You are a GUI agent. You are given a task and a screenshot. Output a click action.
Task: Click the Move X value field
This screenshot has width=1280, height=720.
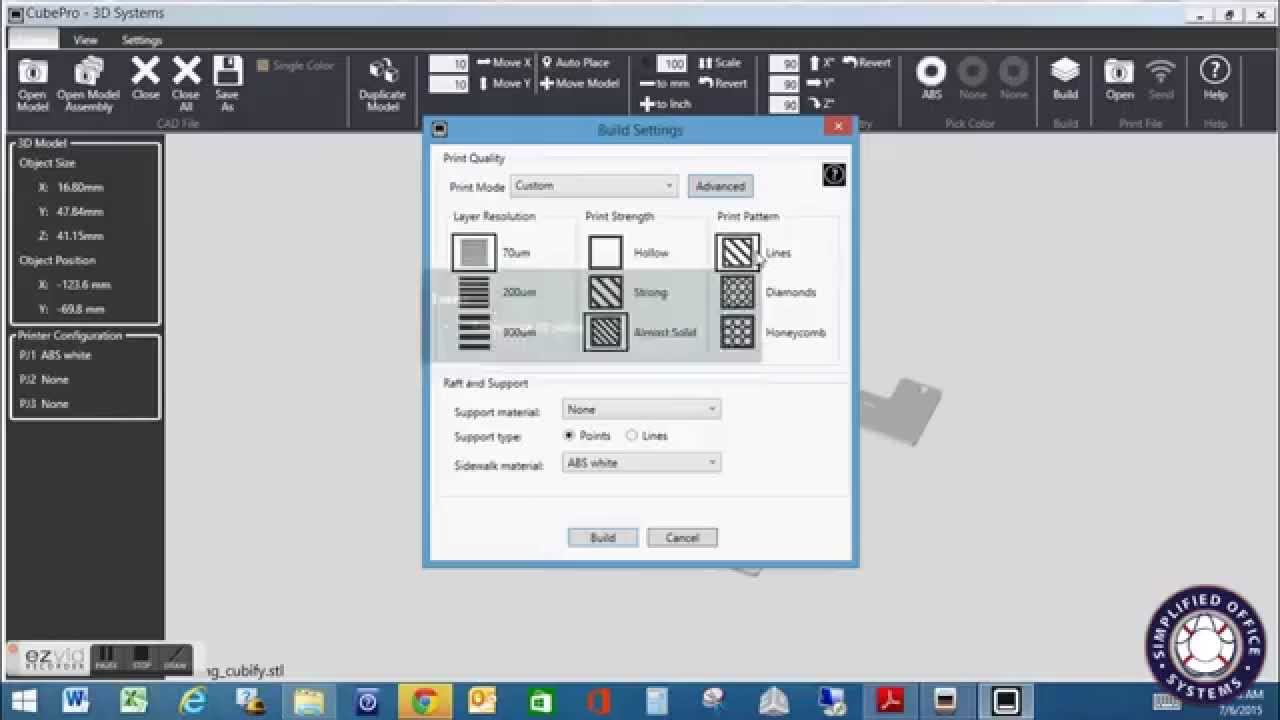(449, 63)
